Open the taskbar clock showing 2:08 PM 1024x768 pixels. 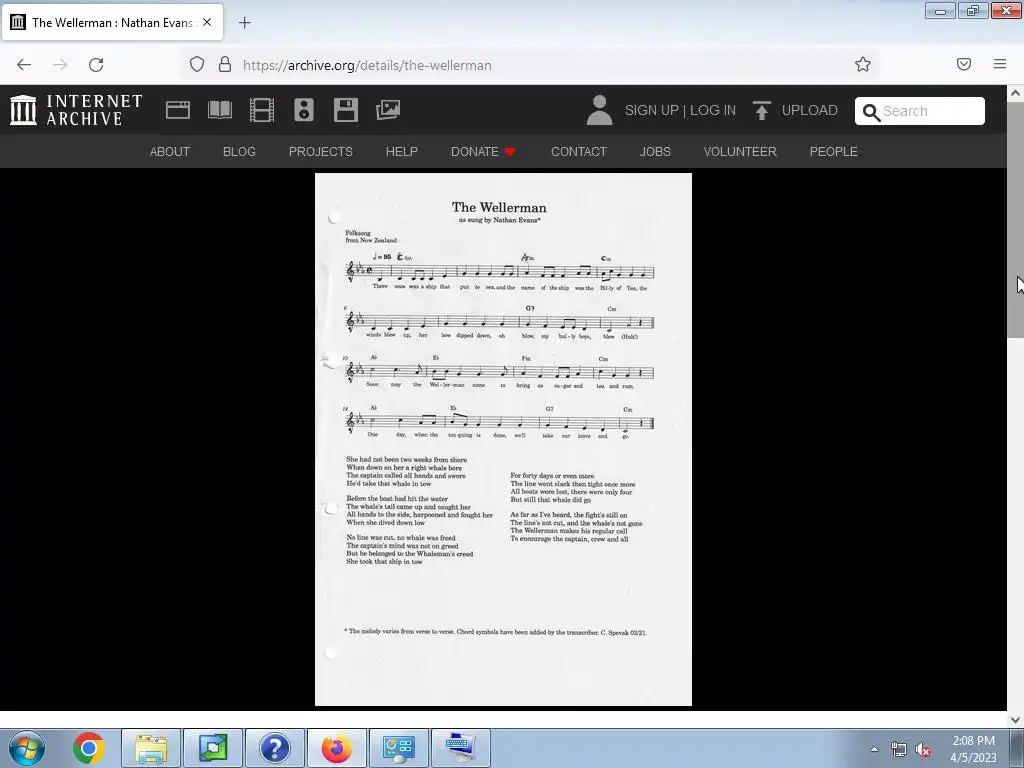point(973,749)
